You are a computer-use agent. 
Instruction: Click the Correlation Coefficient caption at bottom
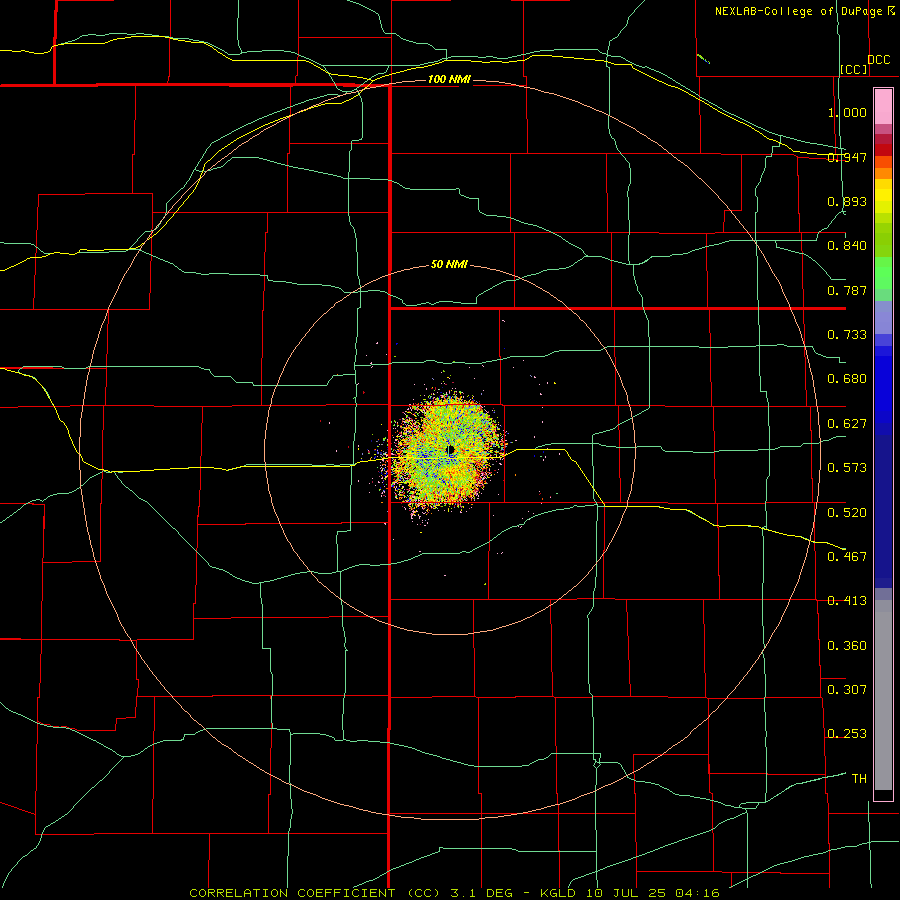454,893
